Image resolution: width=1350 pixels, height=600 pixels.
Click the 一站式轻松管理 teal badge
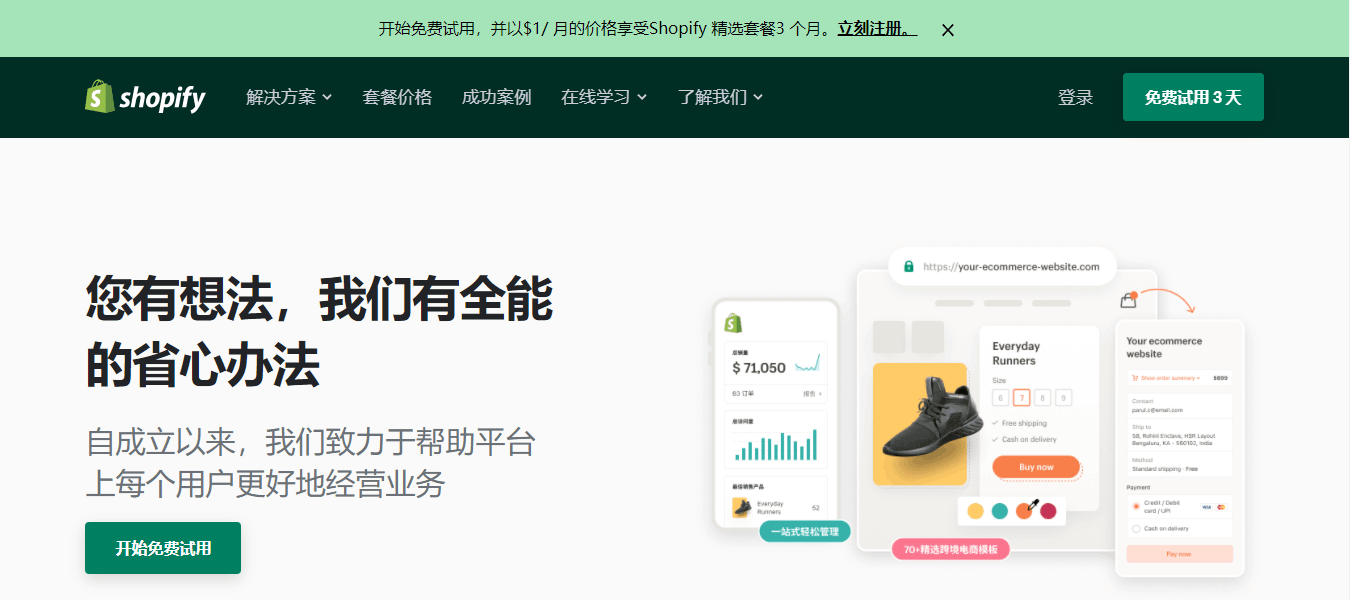coord(805,531)
